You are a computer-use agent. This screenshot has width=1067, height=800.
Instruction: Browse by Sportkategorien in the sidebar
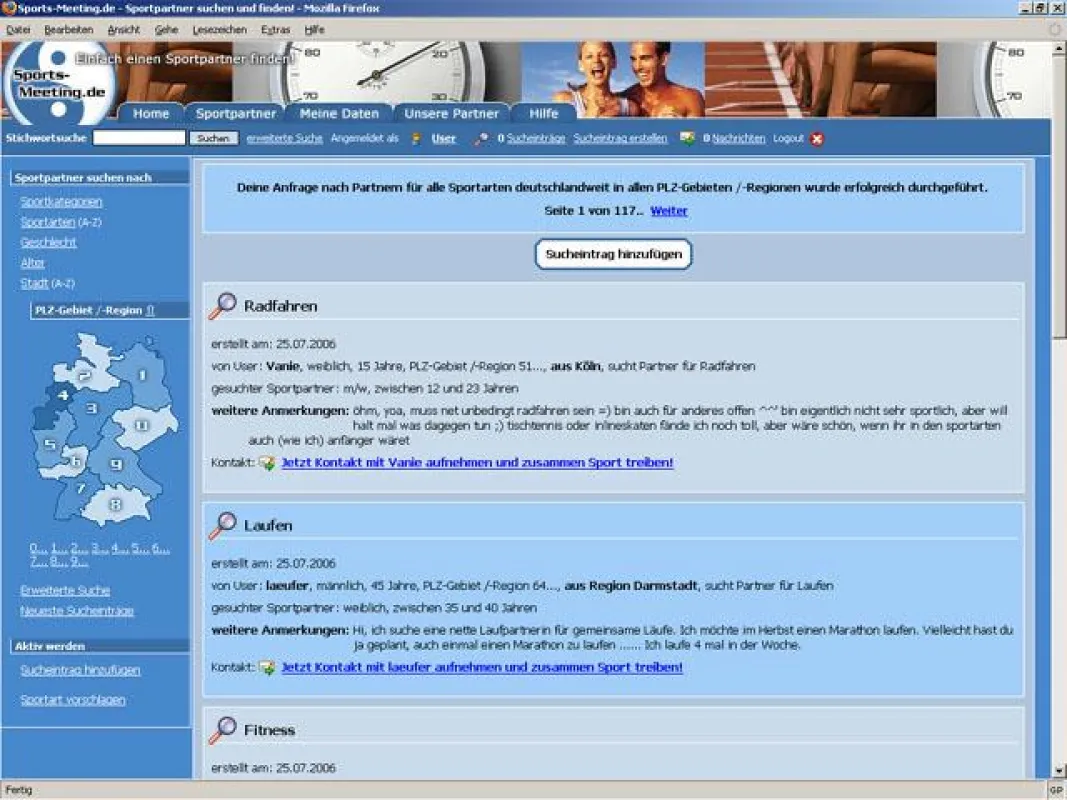[61, 202]
